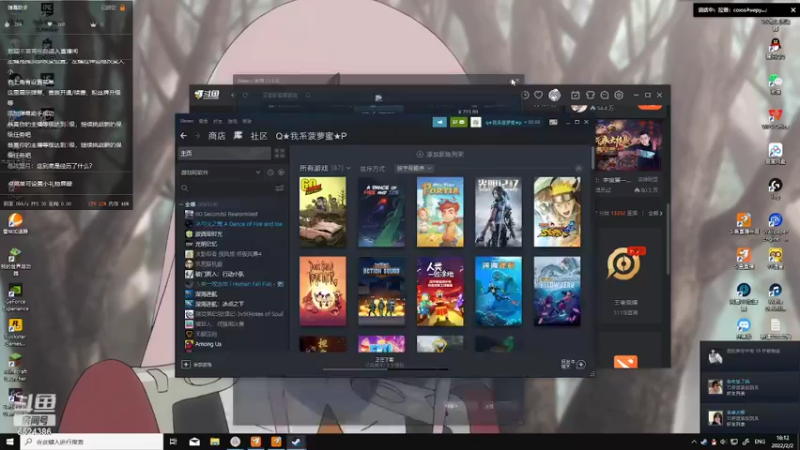
Task: Open Don't Starve Together cover
Action: (x=322, y=291)
